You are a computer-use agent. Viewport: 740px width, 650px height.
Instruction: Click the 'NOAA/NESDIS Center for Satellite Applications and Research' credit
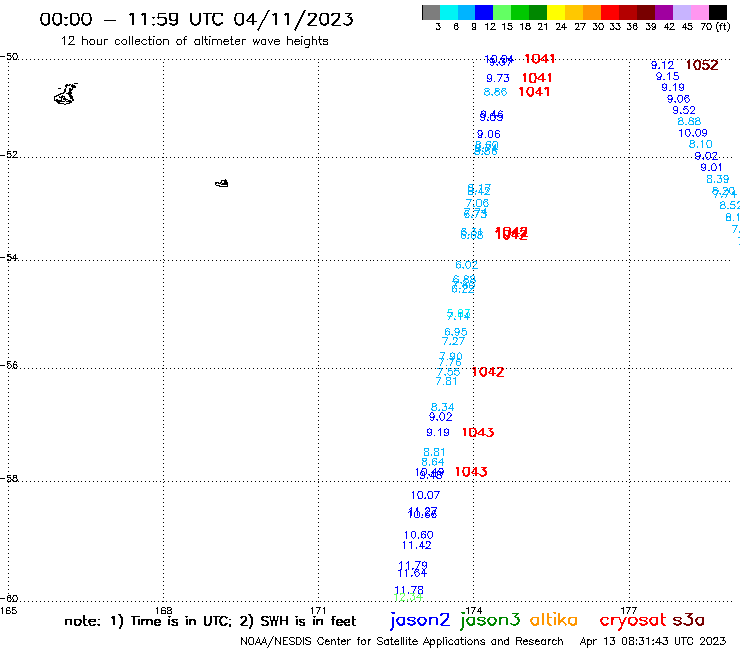[402, 642]
